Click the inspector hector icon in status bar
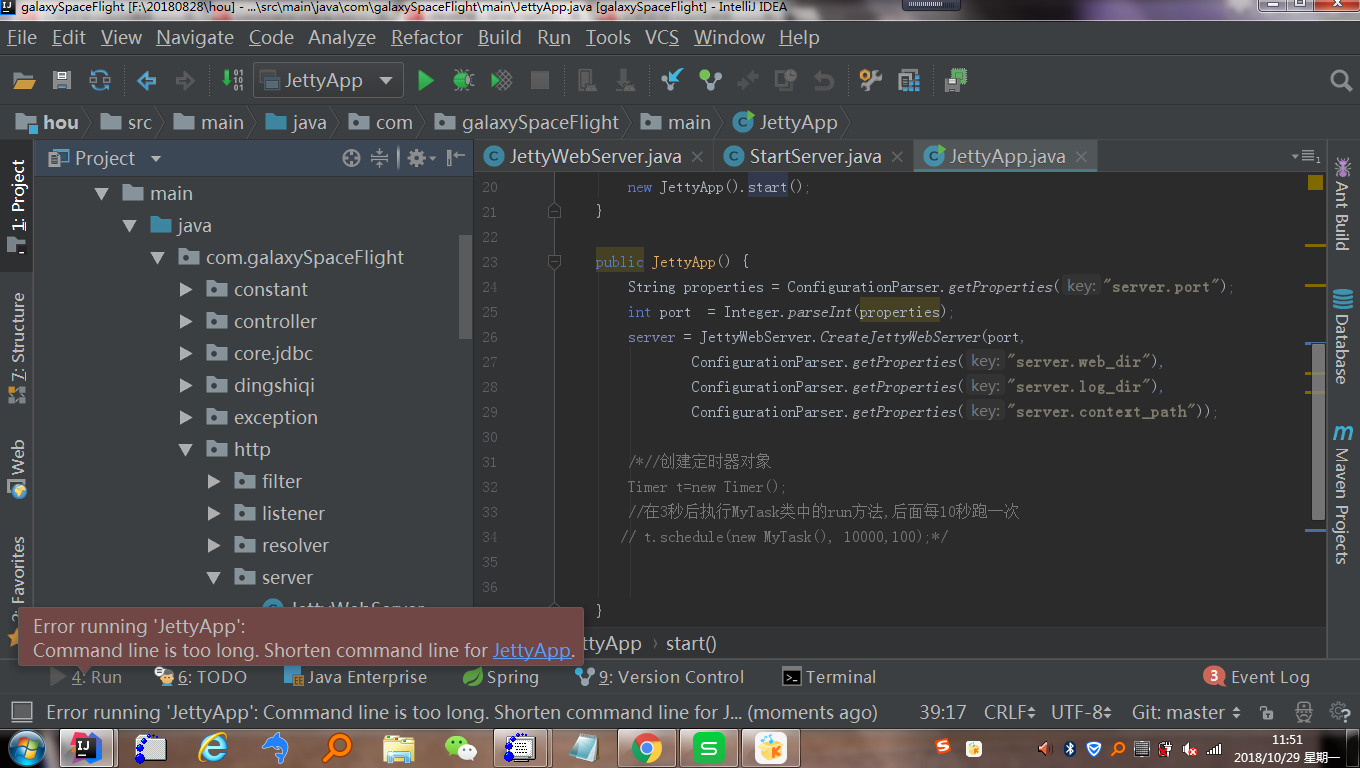The height and width of the screenshot is (768, 1360). pos(1304,712)
